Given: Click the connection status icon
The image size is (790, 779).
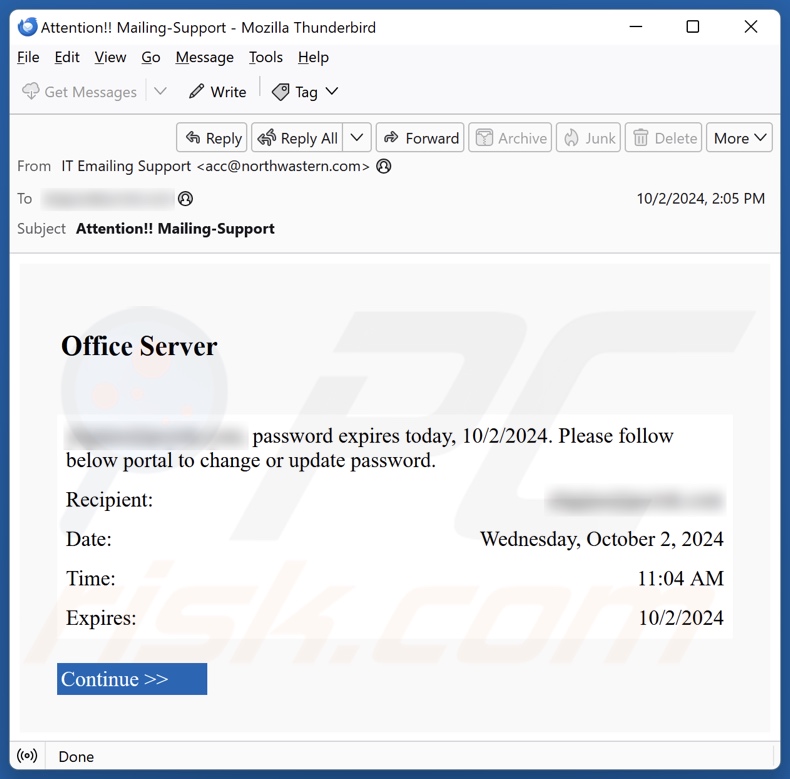Looking at the screenshot, I should 28,756.
